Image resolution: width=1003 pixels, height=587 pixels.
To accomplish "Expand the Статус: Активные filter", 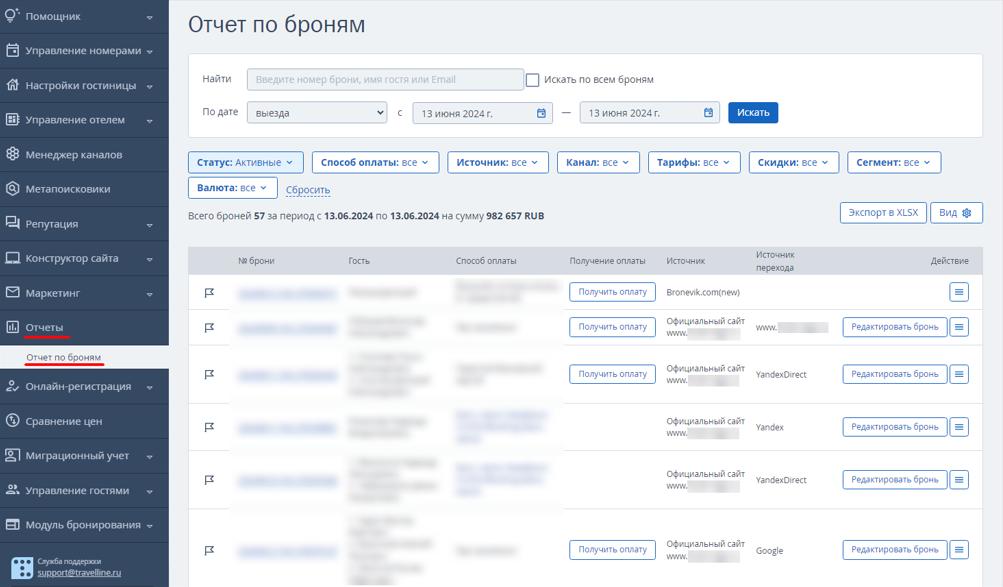I will 245,162.
